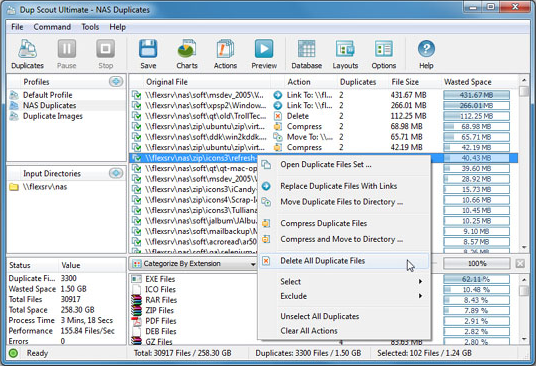This screenshot has width=536, height=366.
Task: Click the add button in Profiles header
Action: [116, 82]
